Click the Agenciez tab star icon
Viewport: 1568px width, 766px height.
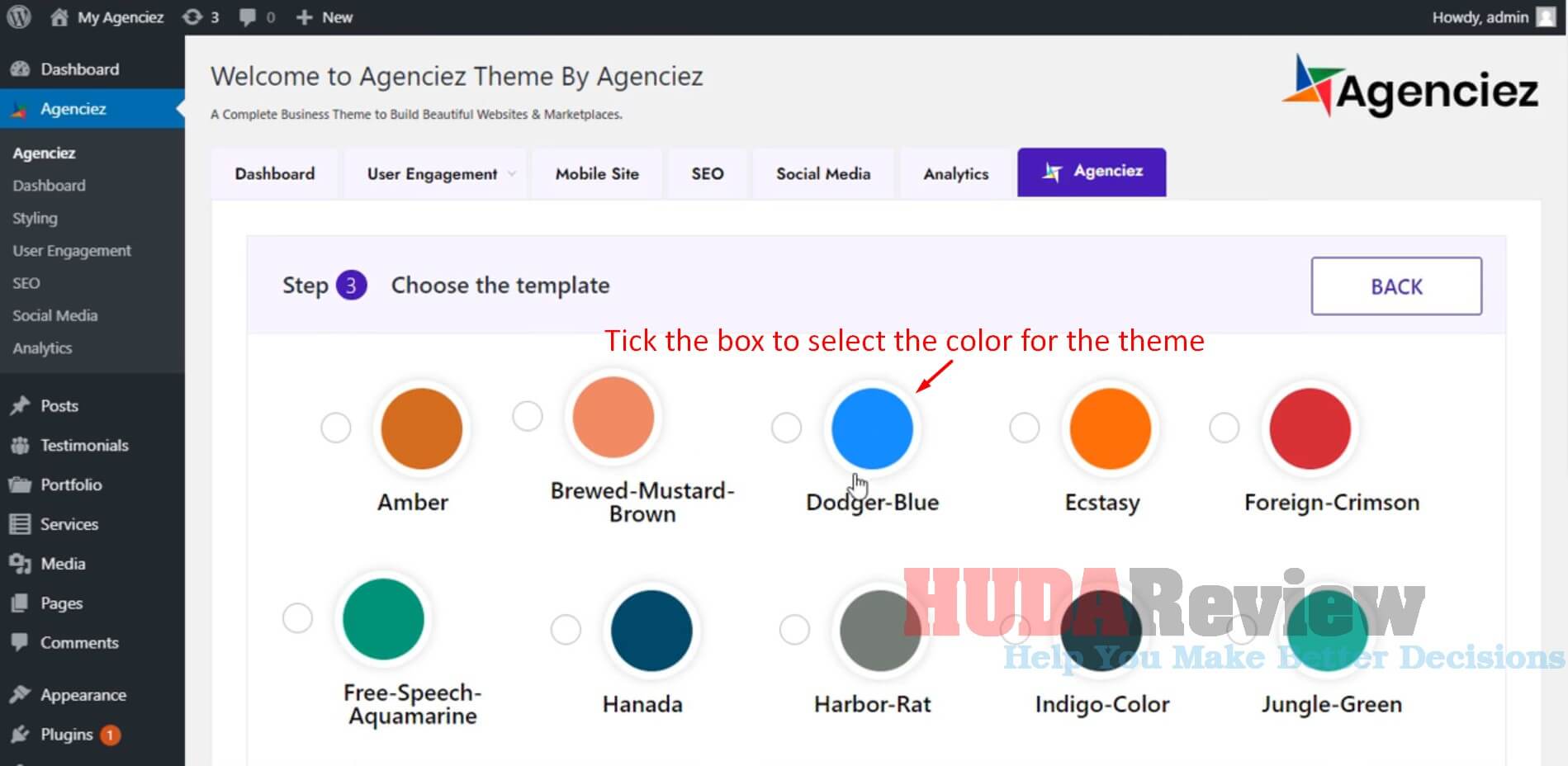pyautogui.click(x=1051, y=172)
